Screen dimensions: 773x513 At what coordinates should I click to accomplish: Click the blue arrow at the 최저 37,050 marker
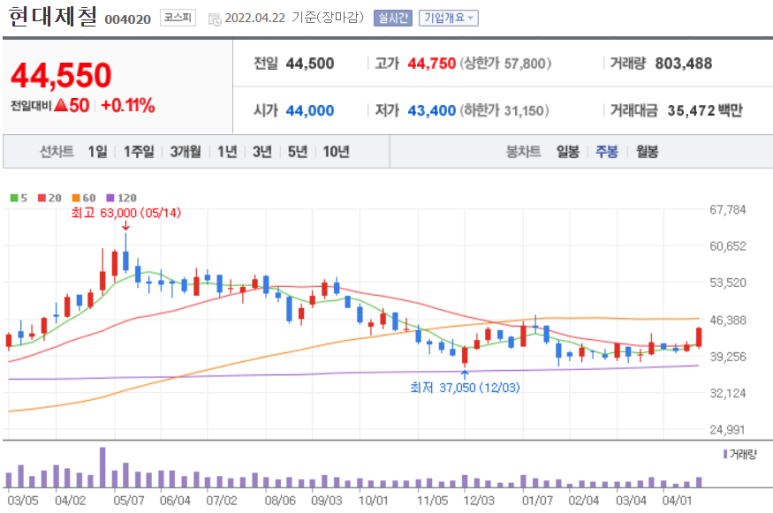pyautogui.click(x=464, y=372)
